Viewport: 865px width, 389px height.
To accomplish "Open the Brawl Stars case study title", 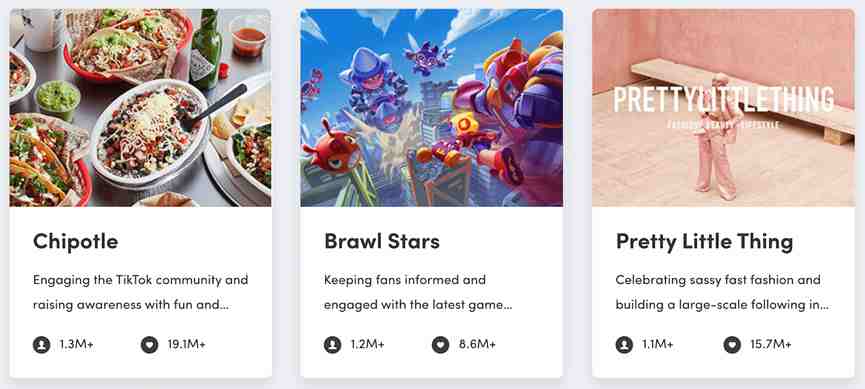I will tap(382, 242).
